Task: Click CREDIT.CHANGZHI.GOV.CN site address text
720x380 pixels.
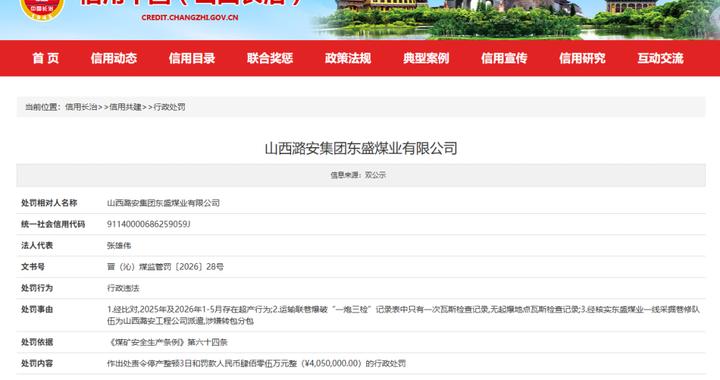Action: [190, 17]
